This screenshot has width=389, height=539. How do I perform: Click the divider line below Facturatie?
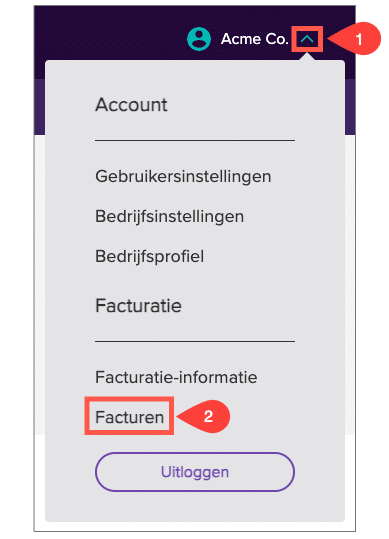pyautogui.click(x=195, y=341)
